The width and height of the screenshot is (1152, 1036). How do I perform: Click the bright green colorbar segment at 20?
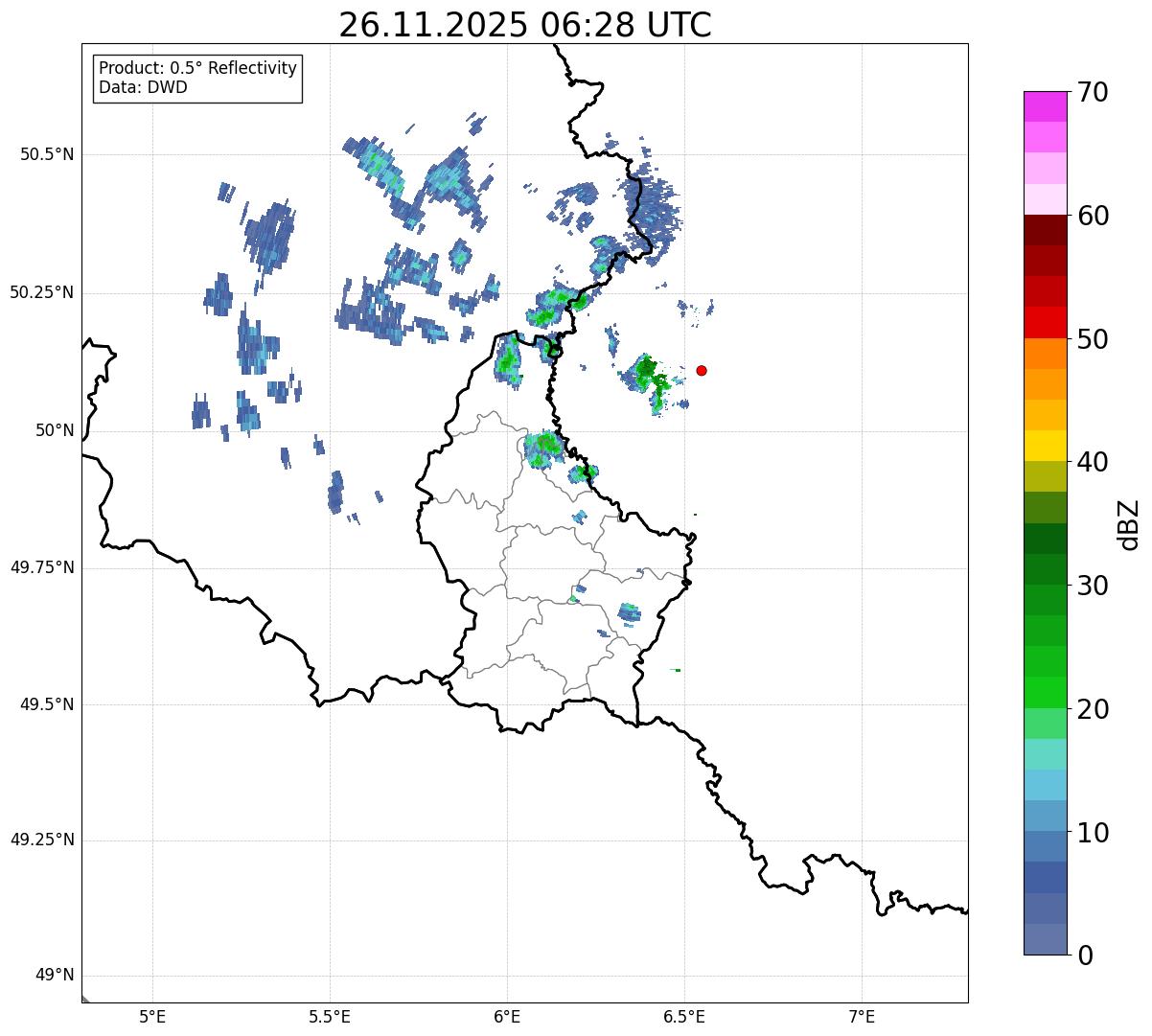(x=1046, y=692)
